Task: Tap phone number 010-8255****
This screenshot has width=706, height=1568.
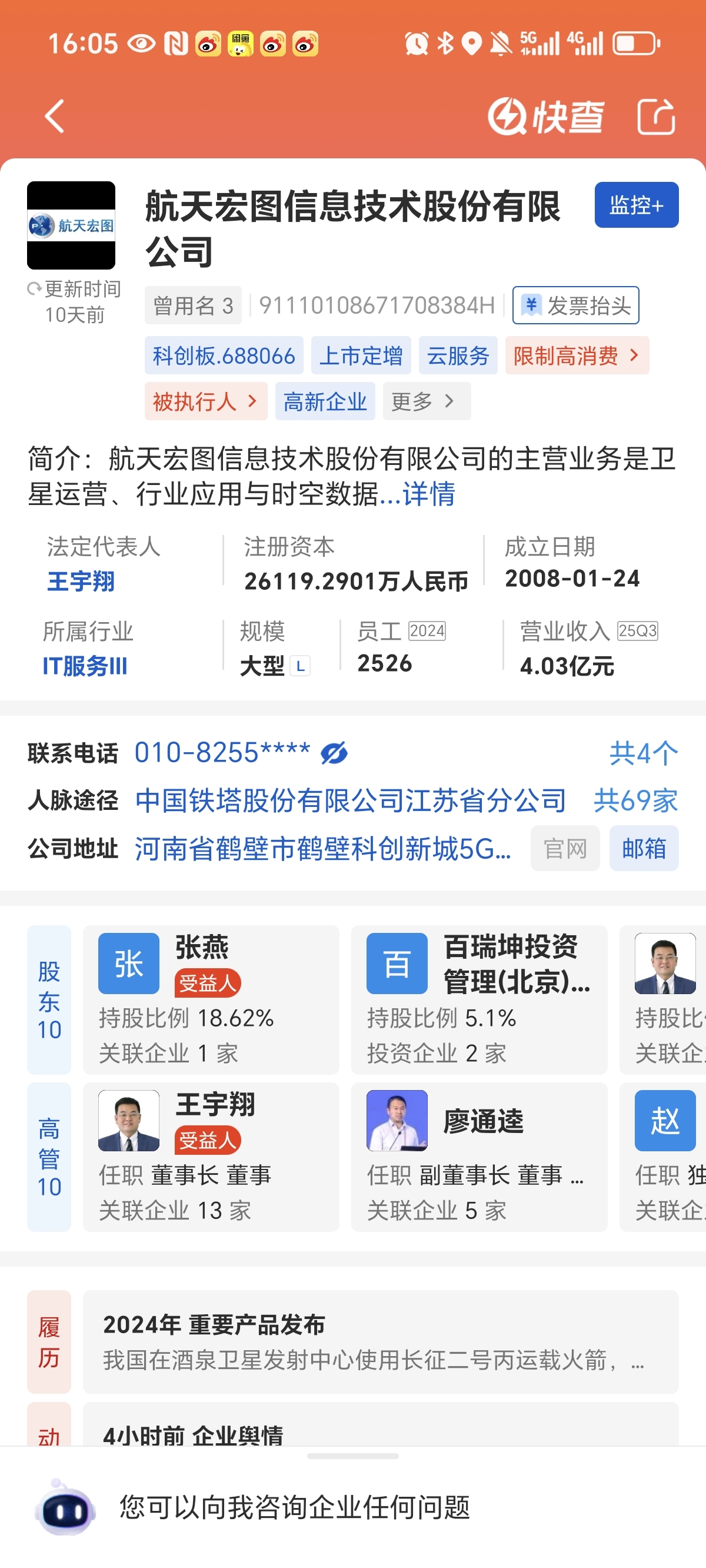Action: (x=222, y=752)
